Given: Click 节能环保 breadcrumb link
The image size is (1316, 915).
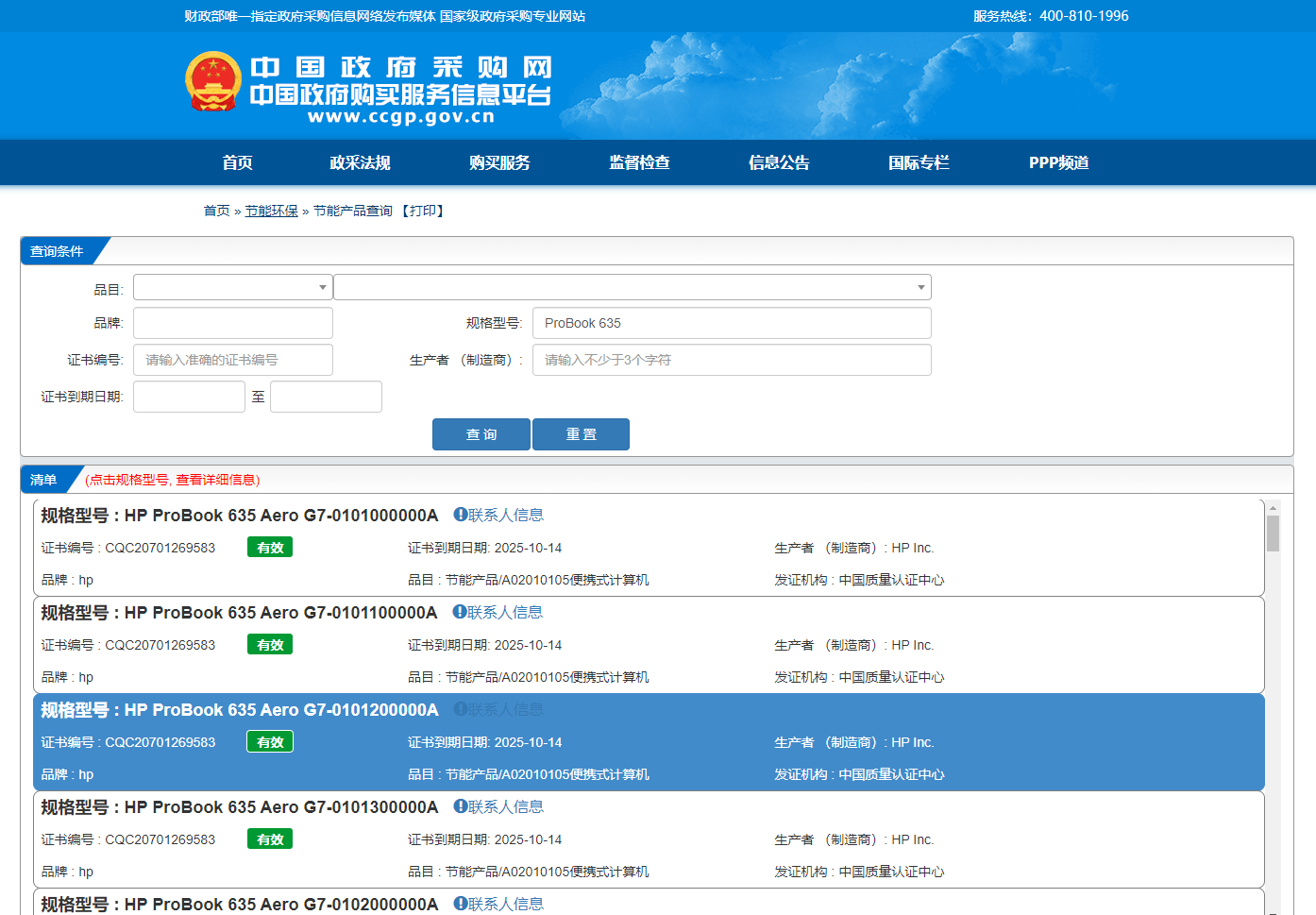Looking at the screenshot, I should [x=272, y=211].
